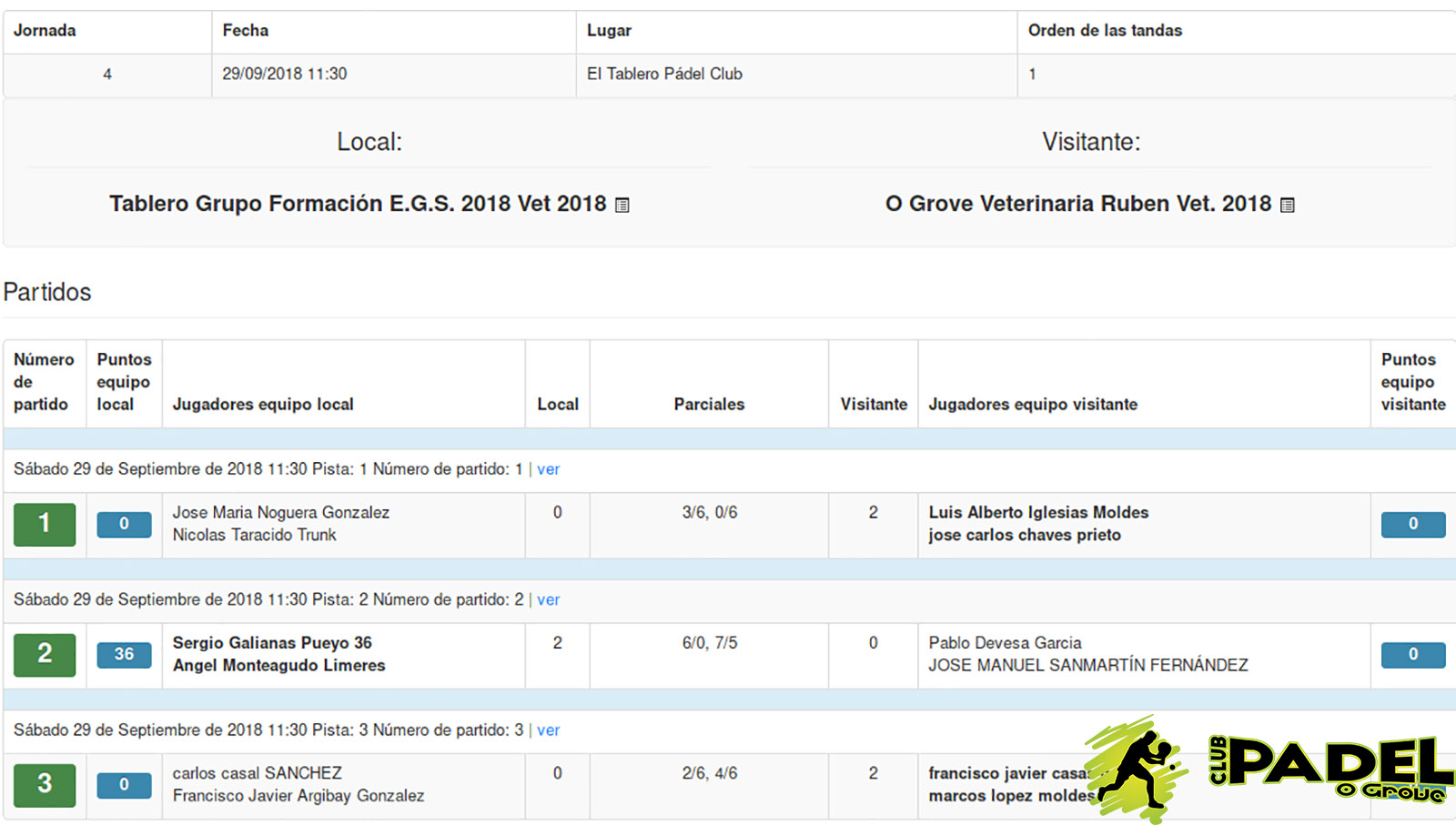
Task: Click the green match number 3 badge
Action: 45,784
